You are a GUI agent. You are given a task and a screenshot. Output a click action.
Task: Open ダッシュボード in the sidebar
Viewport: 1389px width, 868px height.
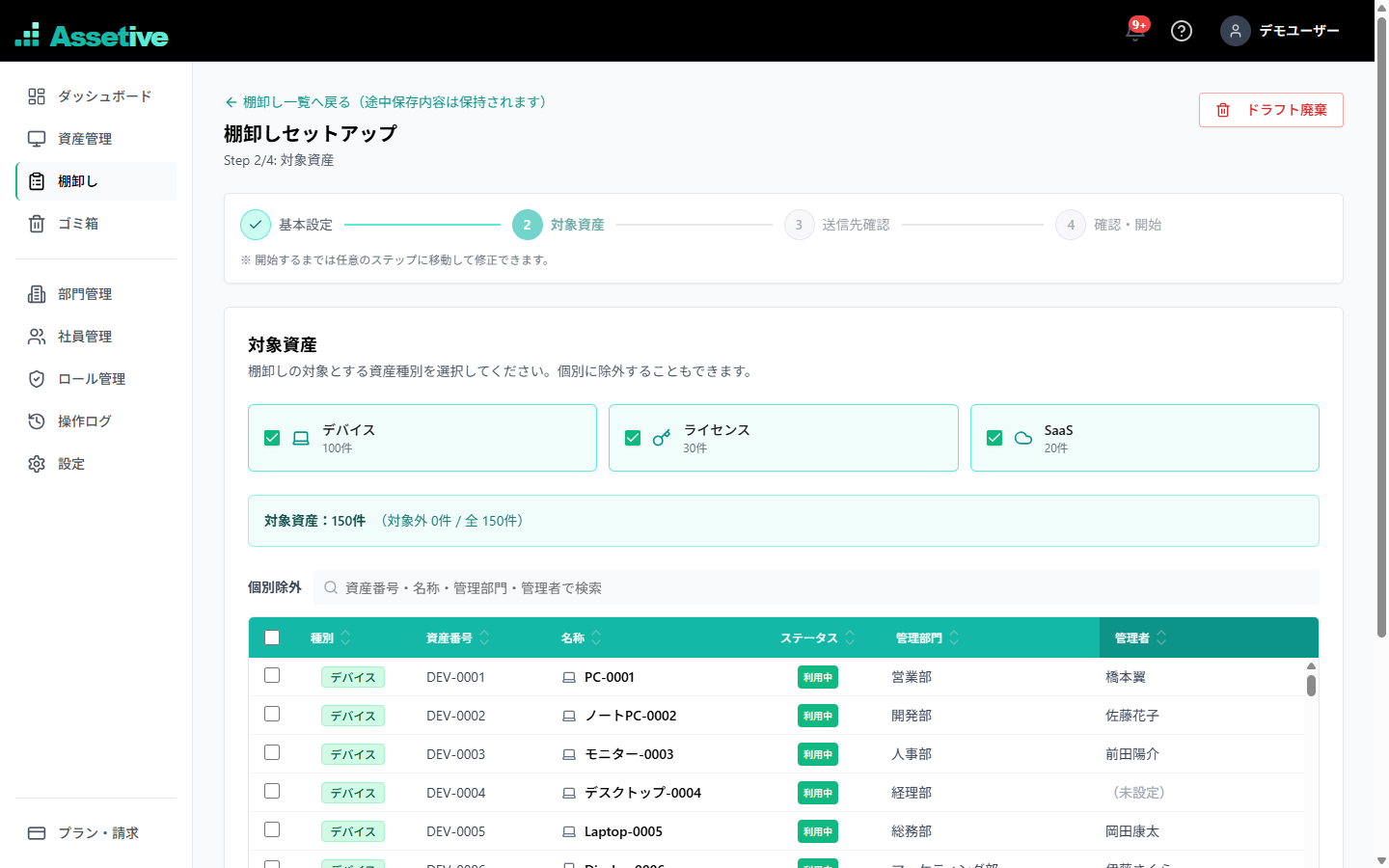[96, 96]
